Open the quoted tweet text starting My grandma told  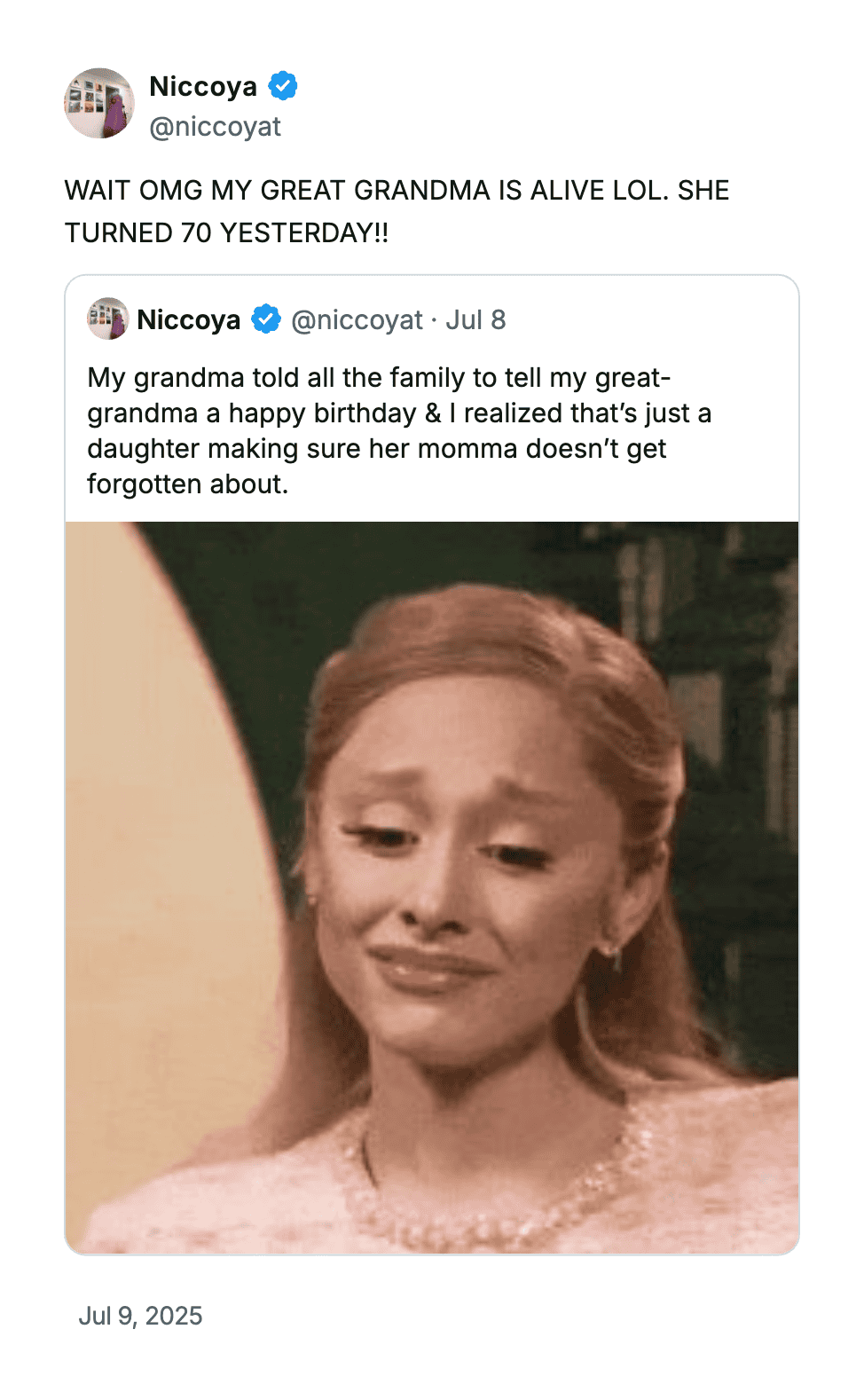coord(399,430)
